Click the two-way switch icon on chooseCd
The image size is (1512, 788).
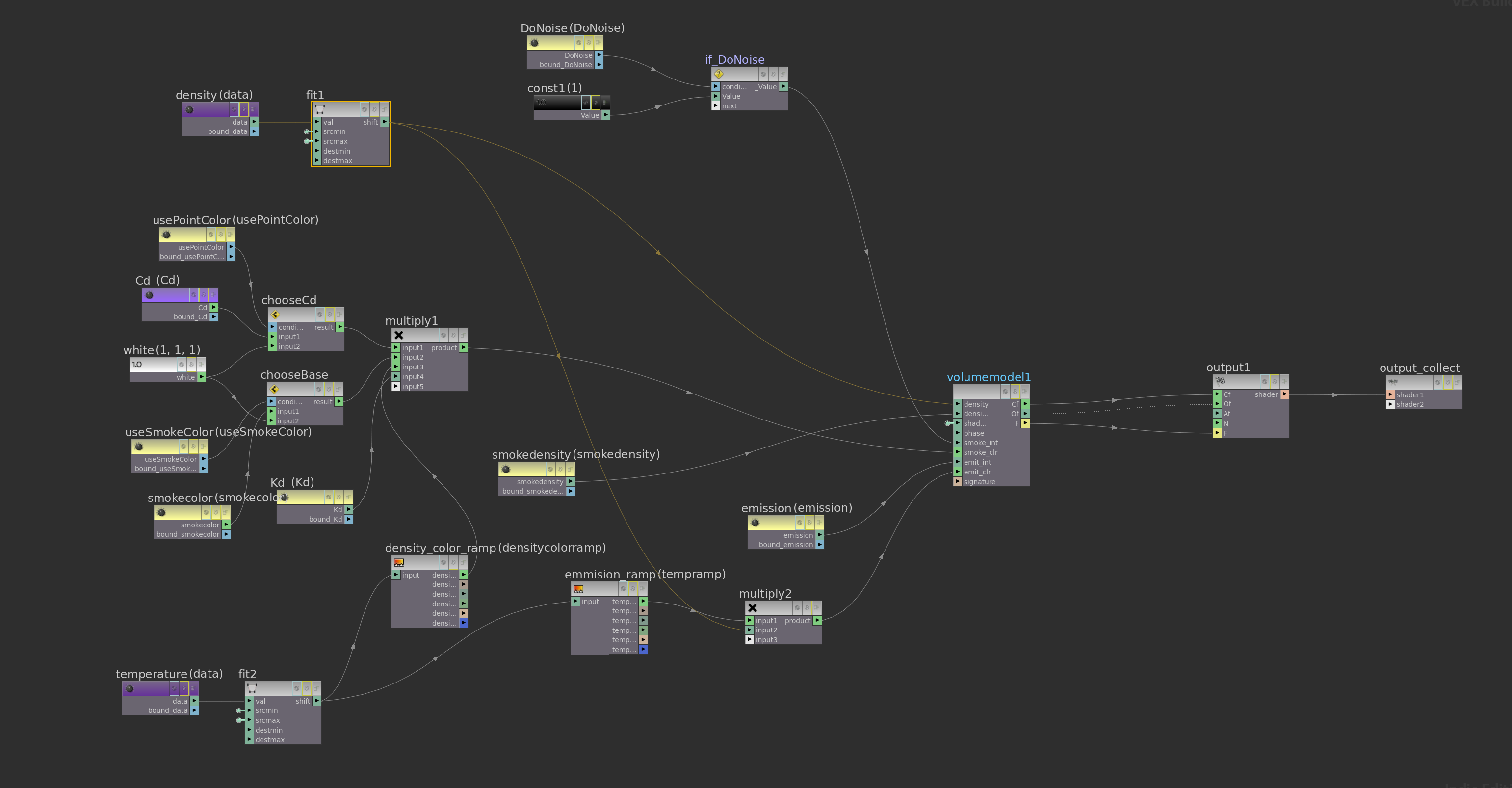(275, 314)
